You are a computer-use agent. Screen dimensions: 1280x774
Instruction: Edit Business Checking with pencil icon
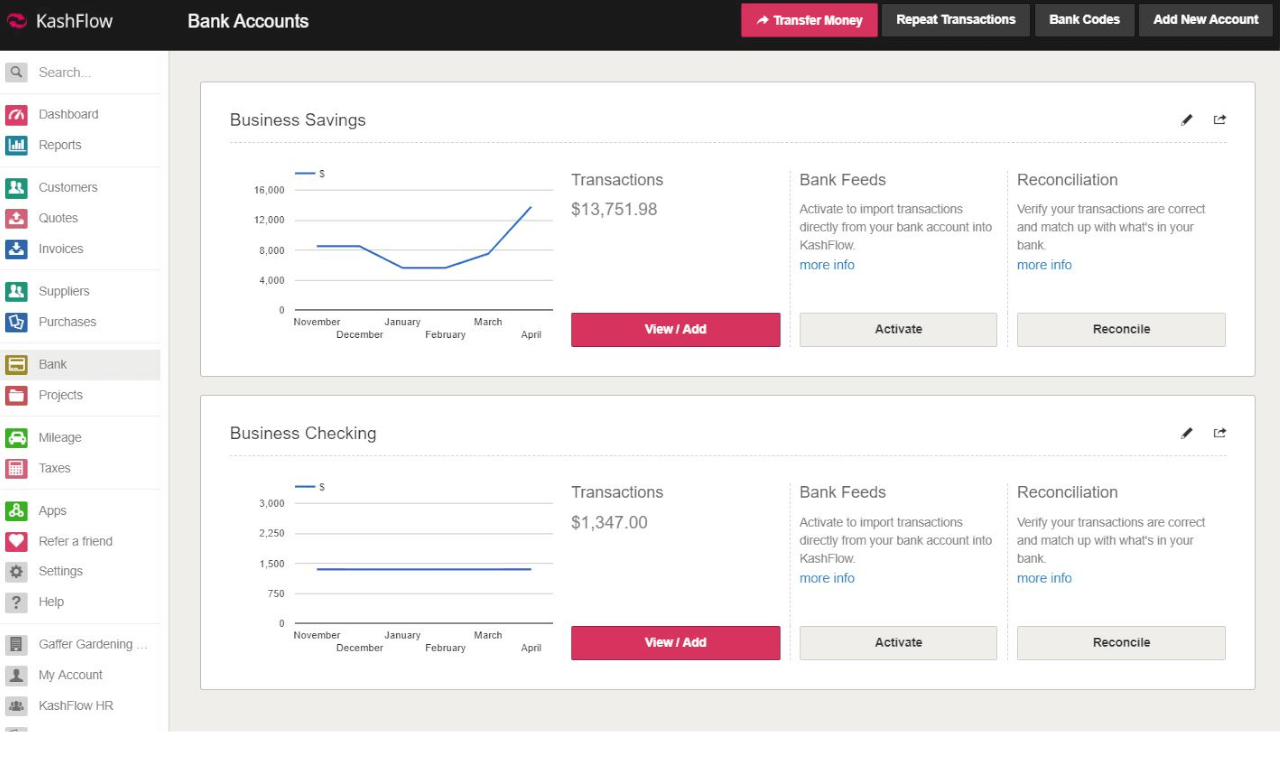tap(1187, 433)
